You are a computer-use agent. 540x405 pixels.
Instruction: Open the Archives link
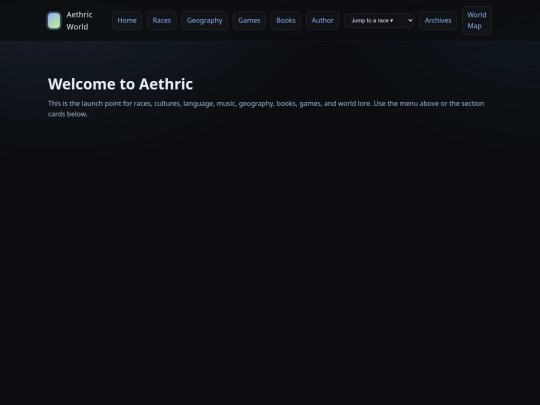pos(438,20)
